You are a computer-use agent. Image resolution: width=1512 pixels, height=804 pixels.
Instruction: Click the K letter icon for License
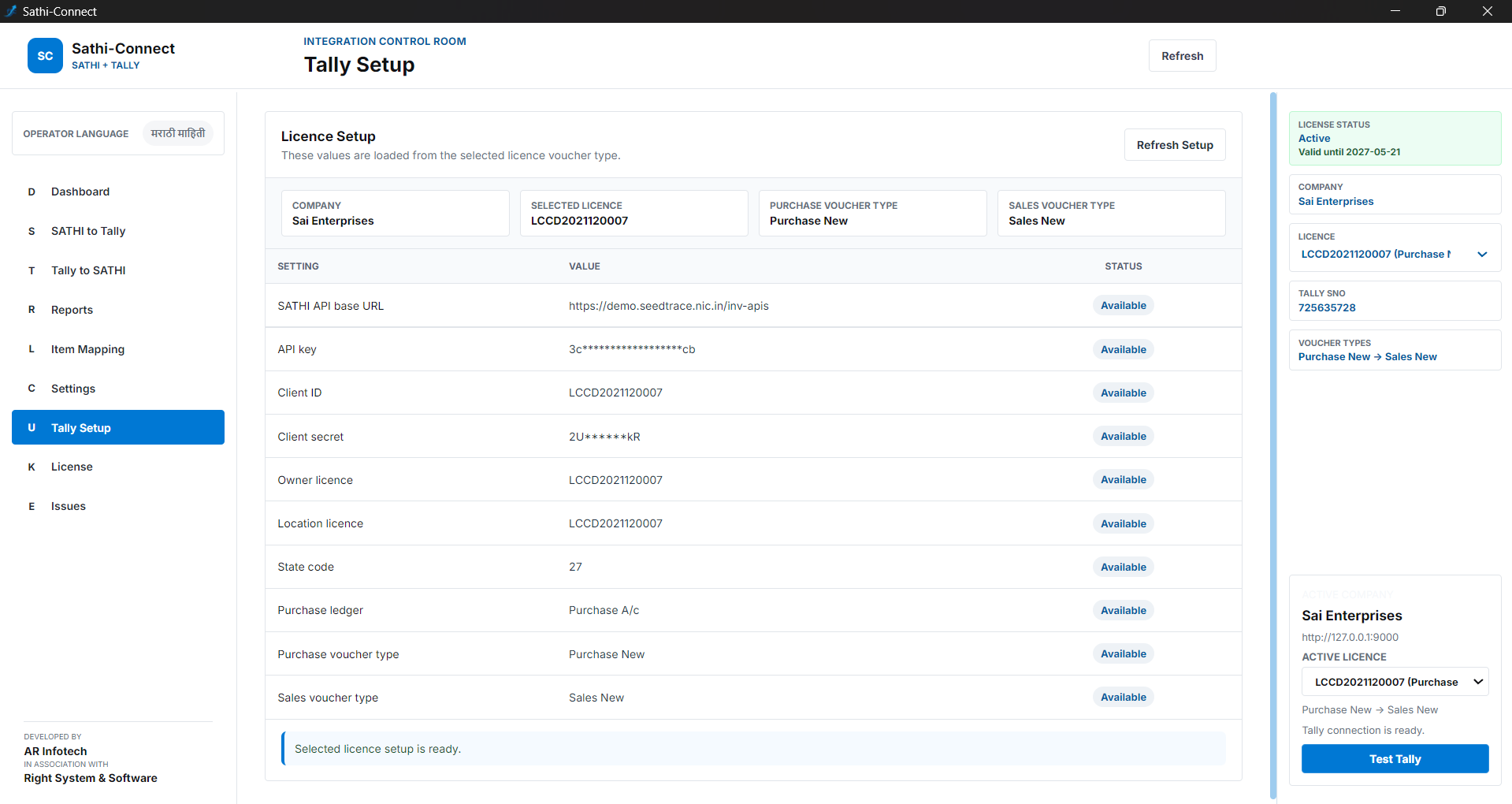pyautogui.click(x=32, y=467)
